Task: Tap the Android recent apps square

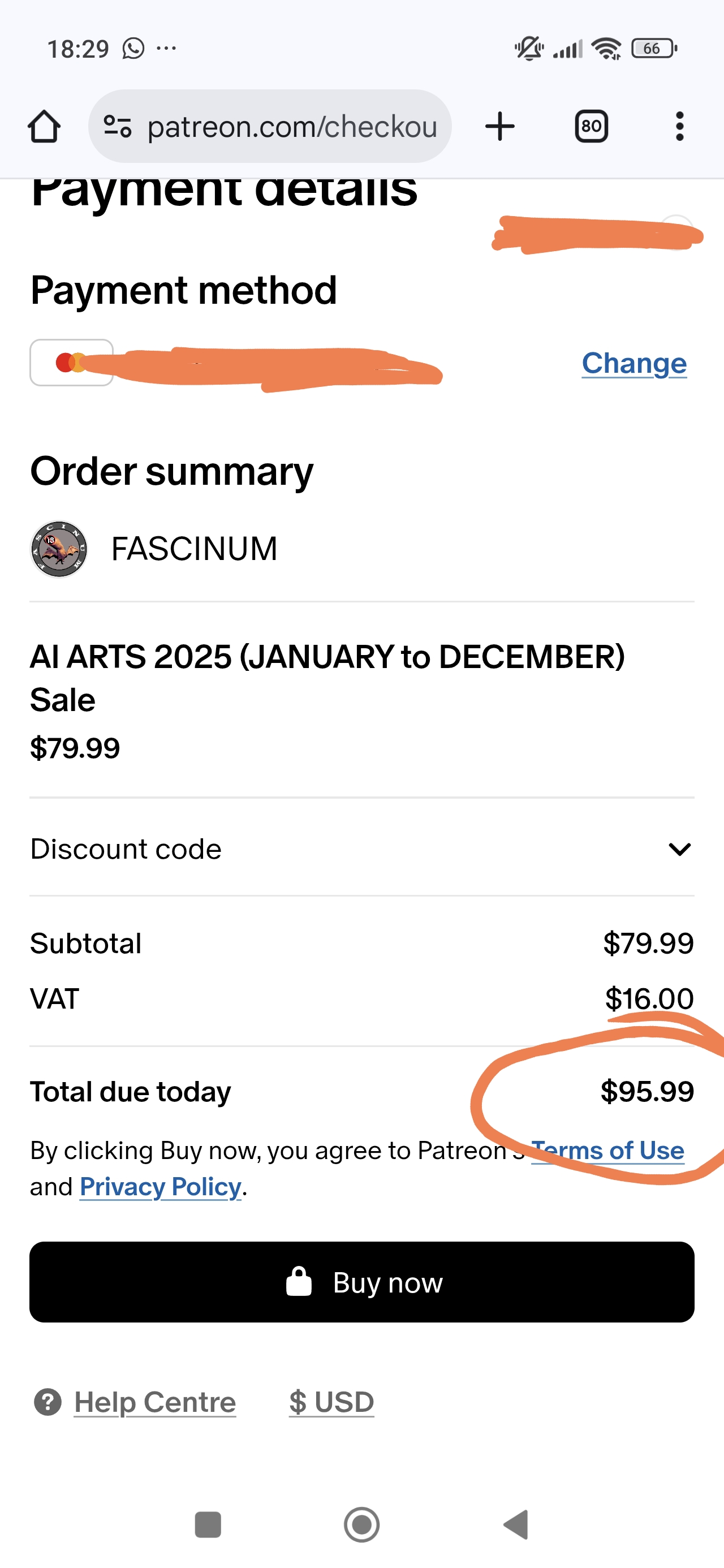Action: point(208,1524)
